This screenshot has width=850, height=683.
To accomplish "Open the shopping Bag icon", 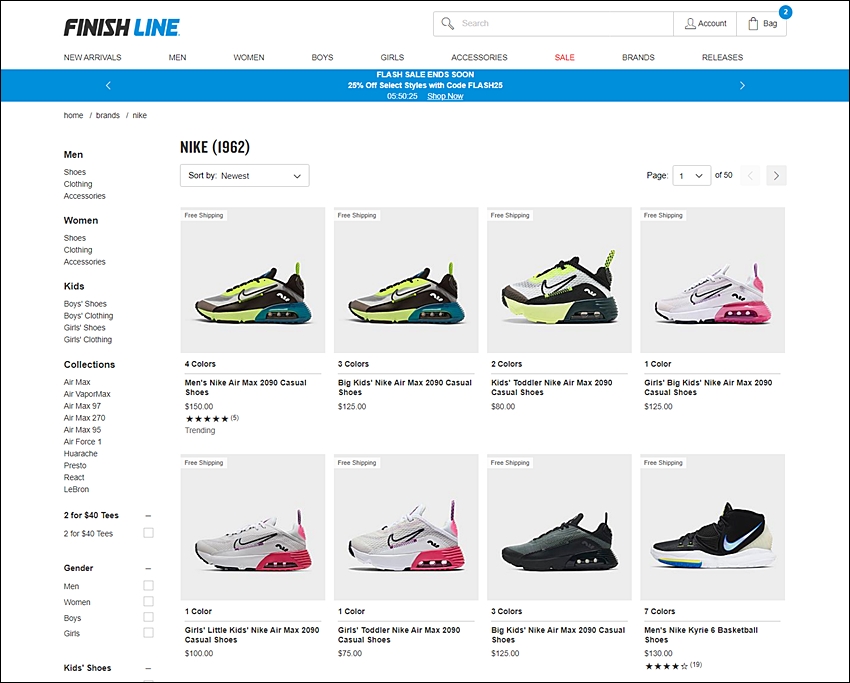I will pos(753,23).
